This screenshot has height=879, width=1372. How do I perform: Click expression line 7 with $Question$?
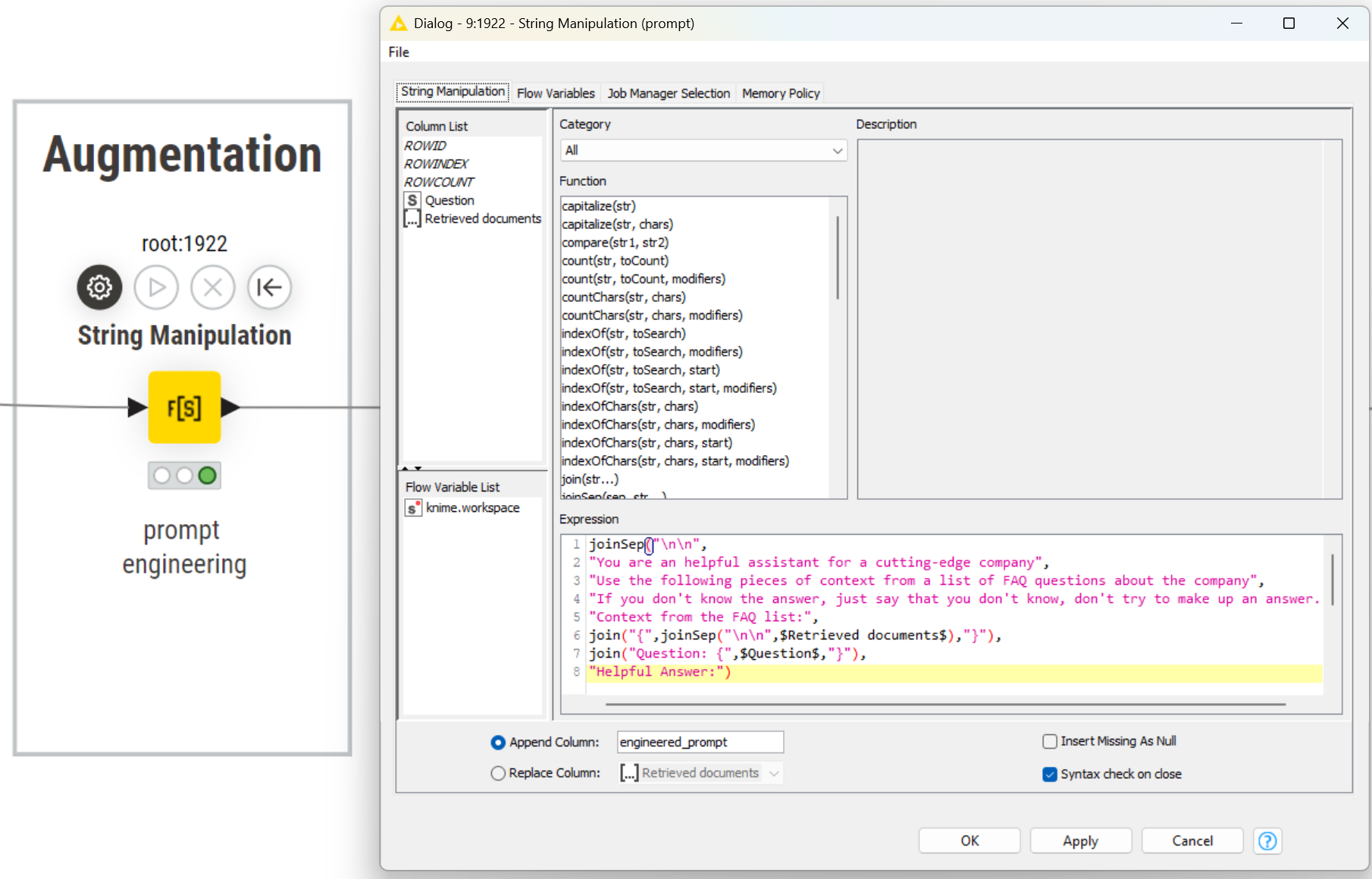click(x=728, y=653)
